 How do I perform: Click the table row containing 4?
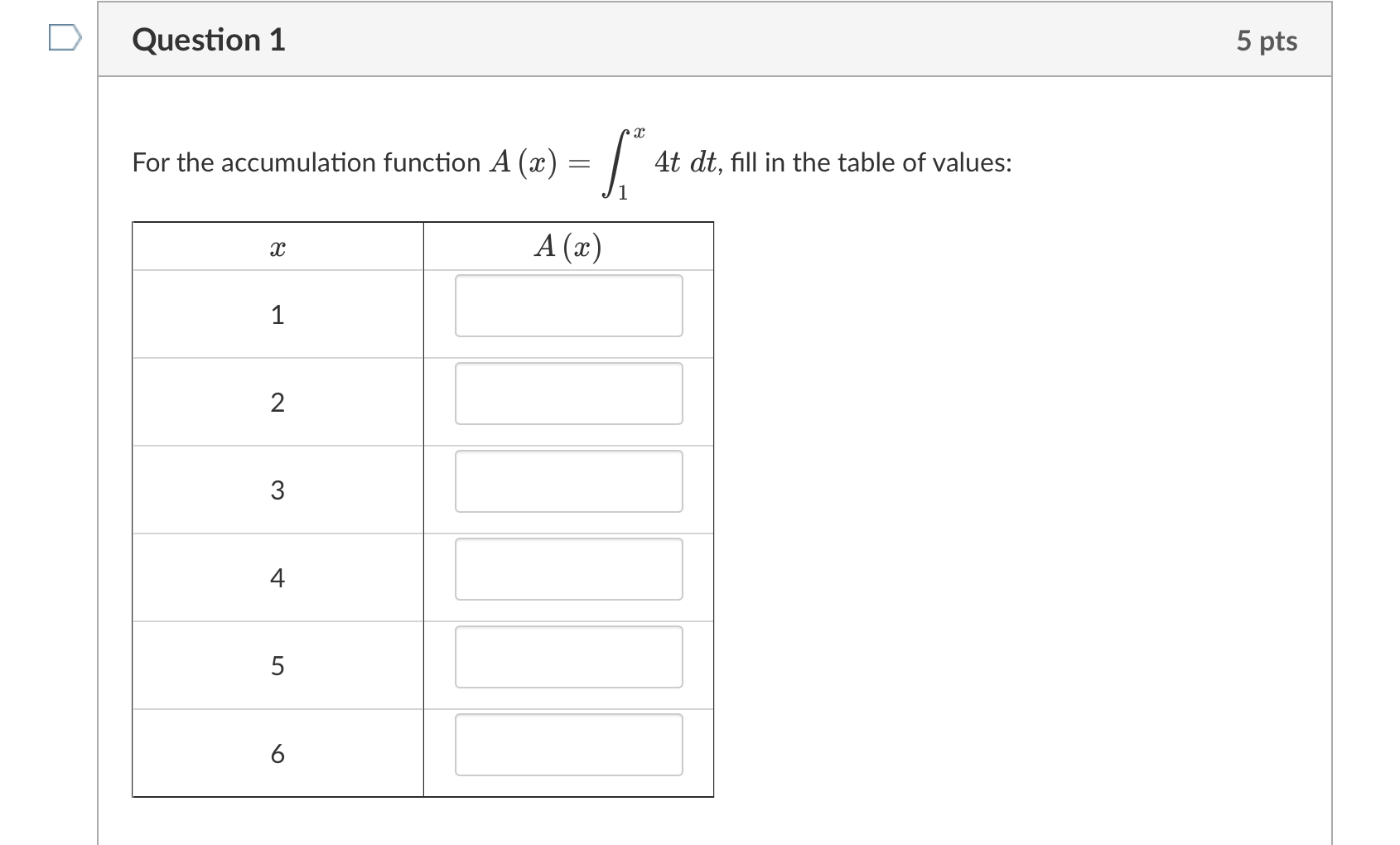click(x=278, y=578)
